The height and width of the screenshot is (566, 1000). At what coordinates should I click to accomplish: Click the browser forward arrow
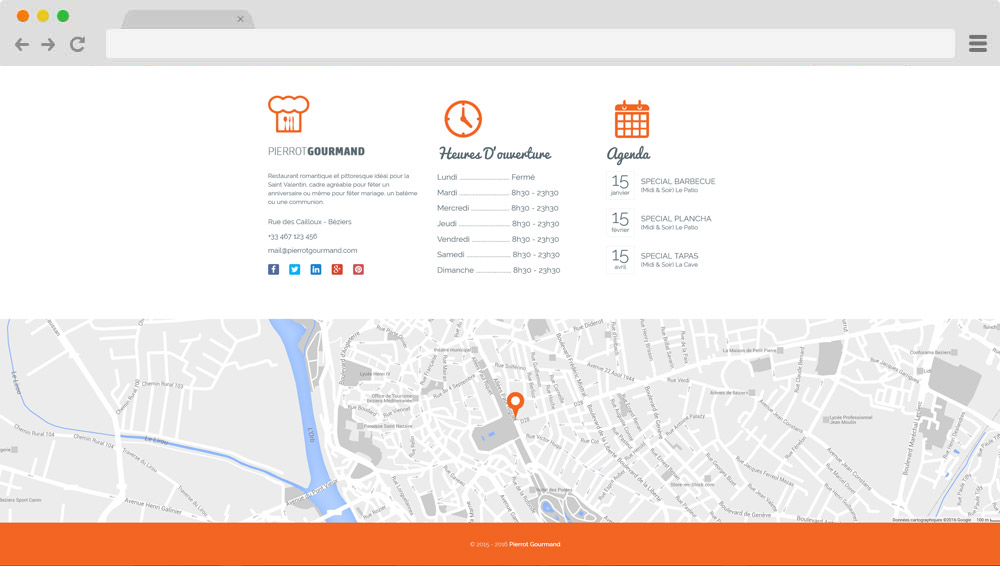[48, 44]
